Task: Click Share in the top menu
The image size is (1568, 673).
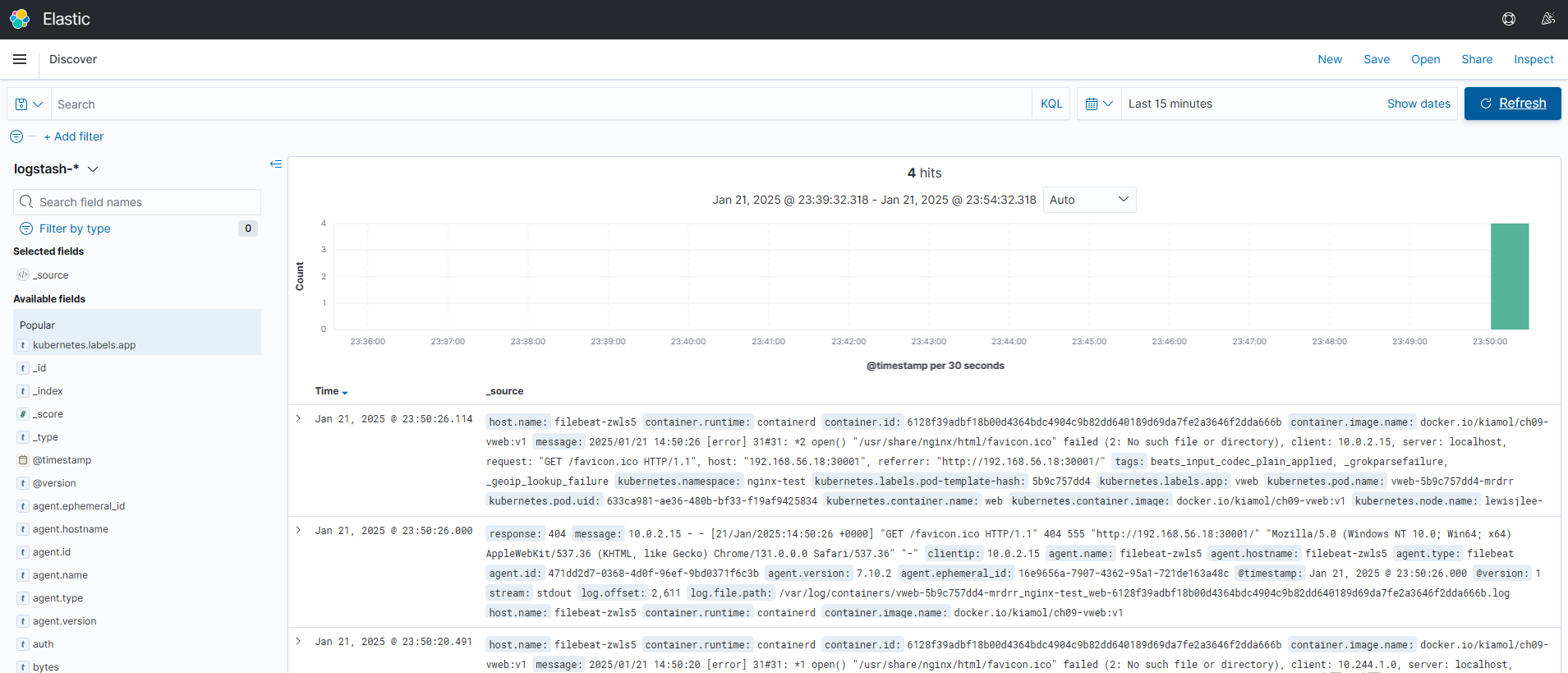Action: (1477, 59)
